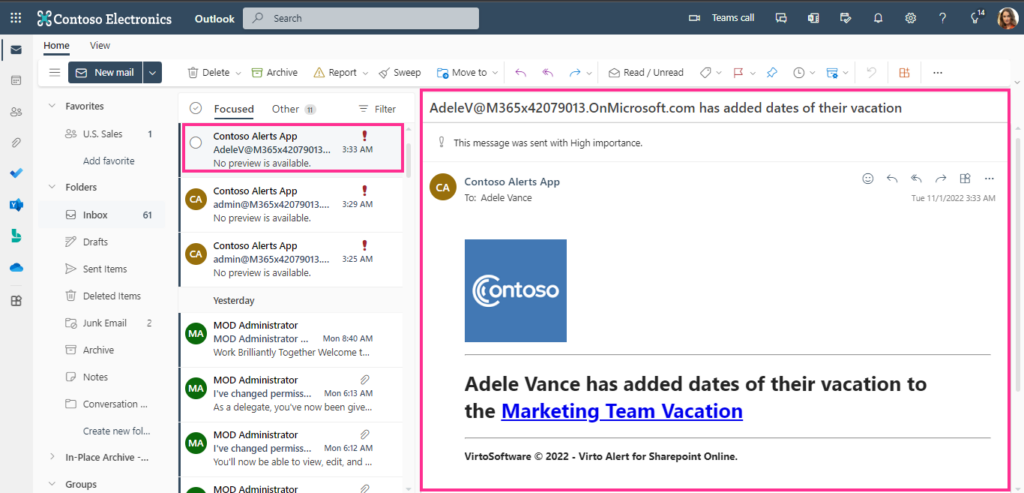This screenshot has width=1024, height=493.
Task: Switch to the View tab
Action: coord(100,46)
